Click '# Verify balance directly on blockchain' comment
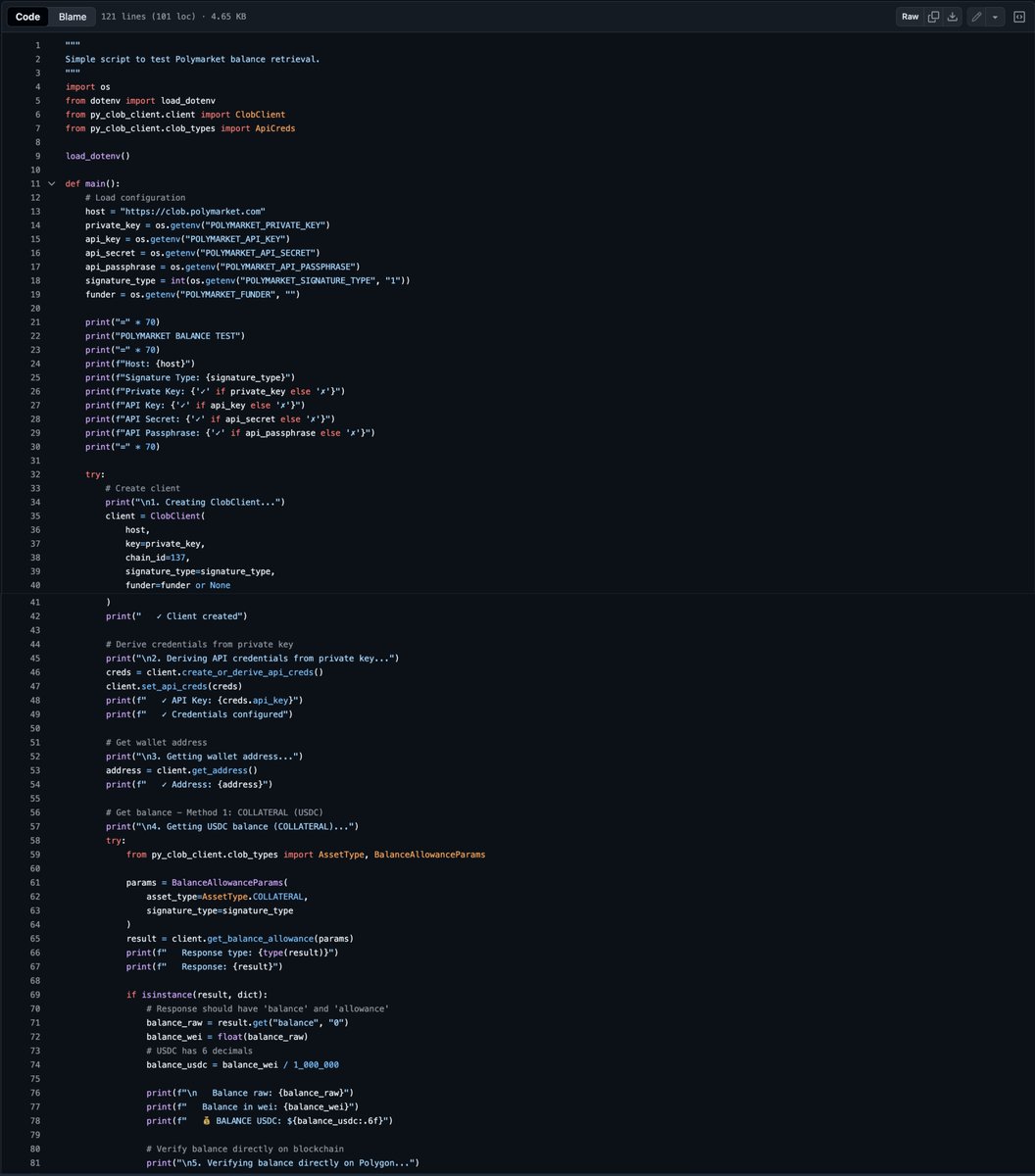Image resolution: width=1035 pixels, height=1176 pixels. pyautogui.click(x=245, y=1149)
